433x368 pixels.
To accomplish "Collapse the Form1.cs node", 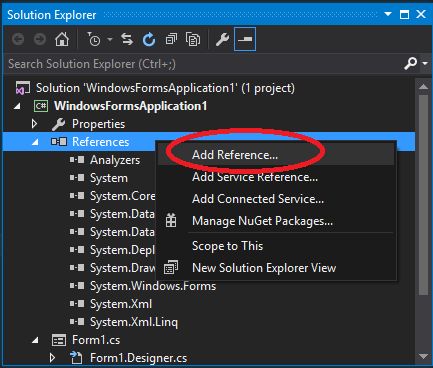I will 35,340.
